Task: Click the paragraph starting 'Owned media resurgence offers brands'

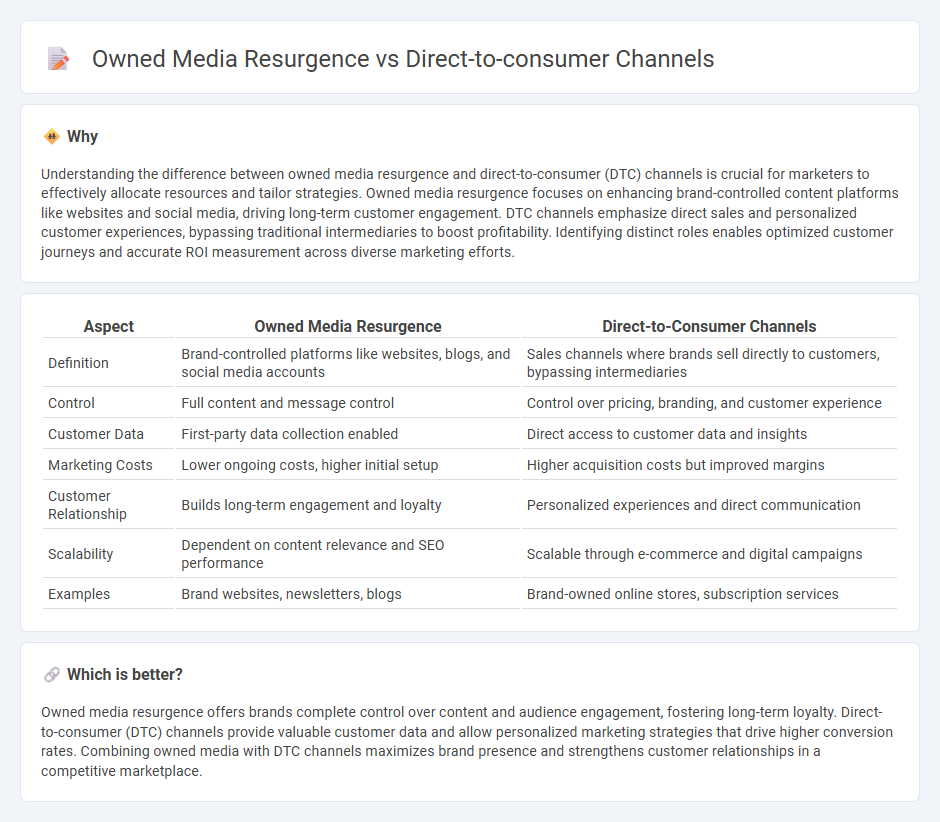Action: (467, 742)
